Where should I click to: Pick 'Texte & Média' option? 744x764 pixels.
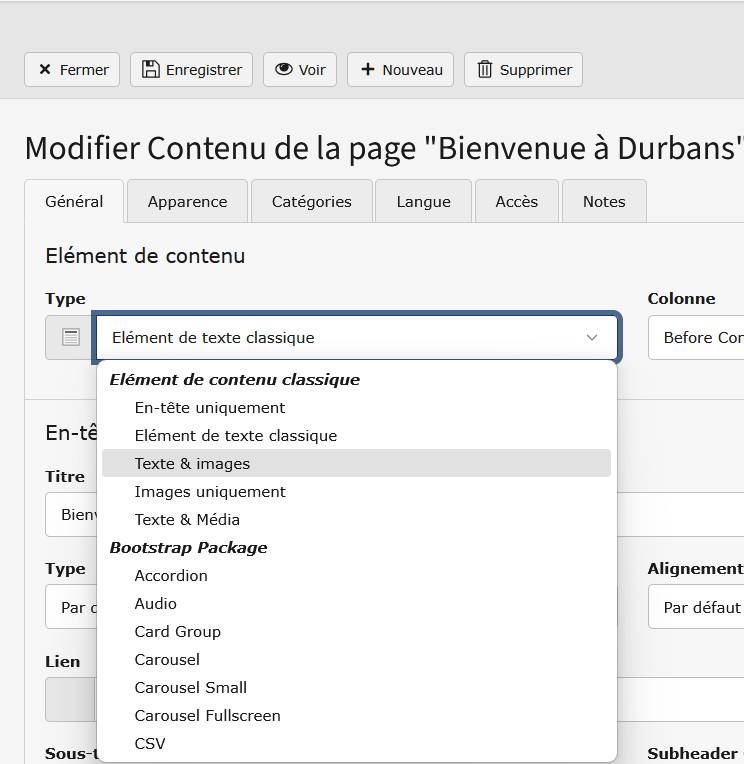coord(187,519)
